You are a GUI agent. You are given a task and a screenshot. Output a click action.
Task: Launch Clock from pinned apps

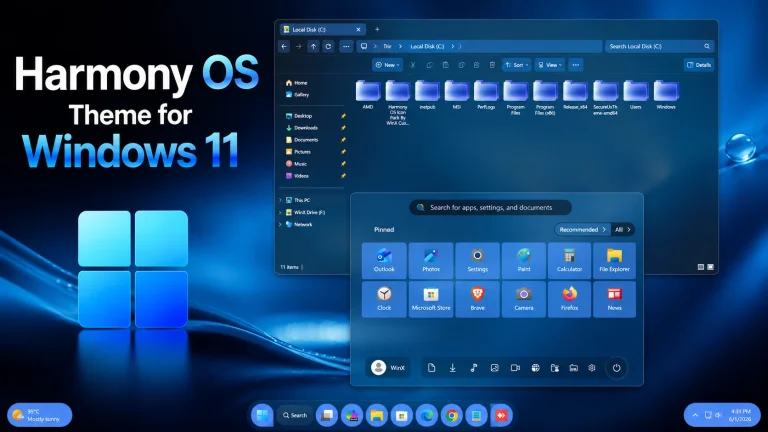click(x=384, y=299)
